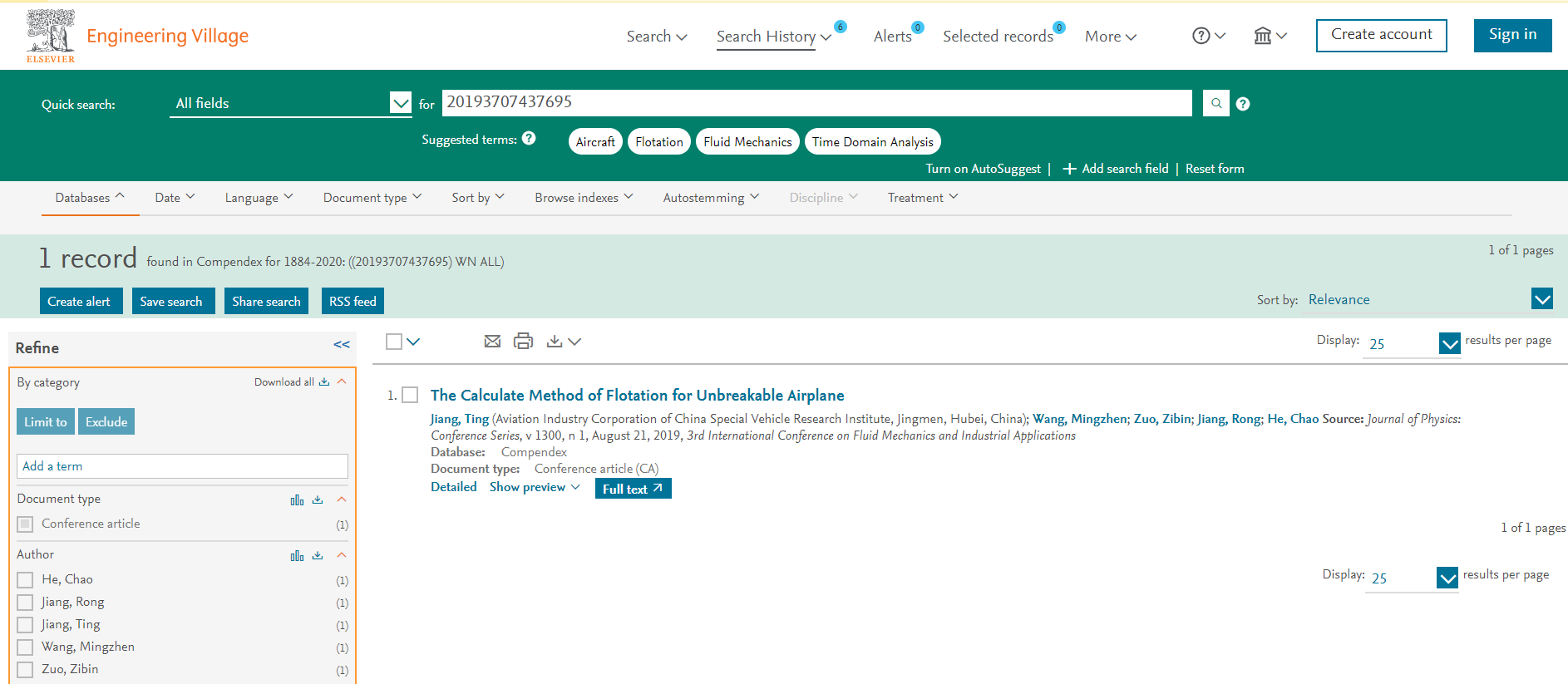Tick the Jiang, Ting author checkbox
Screen dimensions: 1568x684
click(x=26, y=625)
